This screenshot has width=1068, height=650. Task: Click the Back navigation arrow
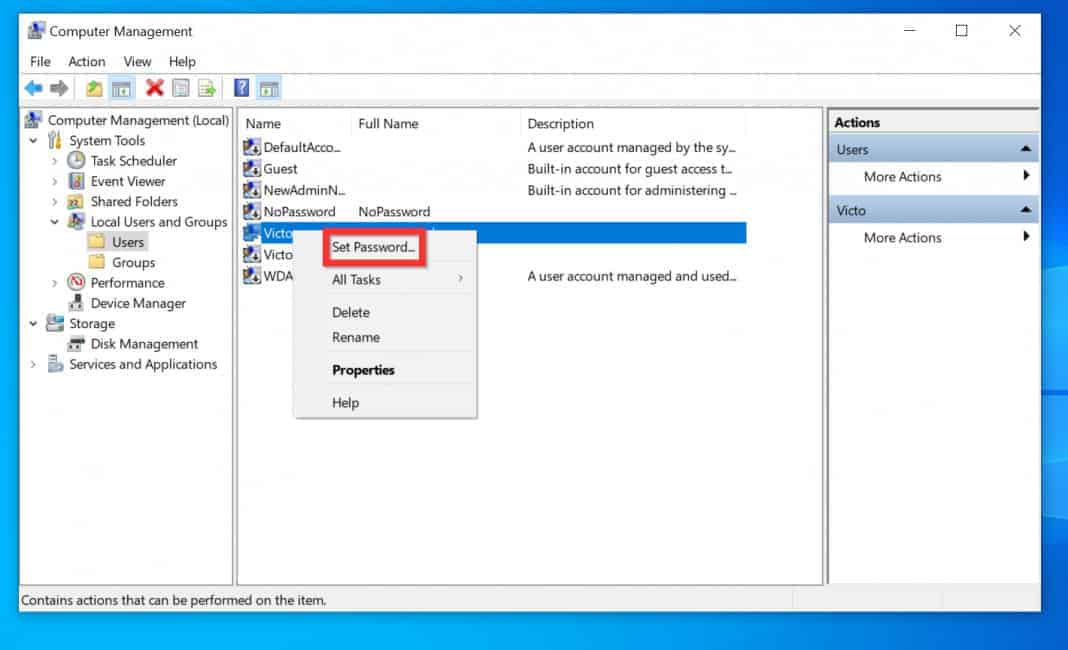click(x=33, y=88)
